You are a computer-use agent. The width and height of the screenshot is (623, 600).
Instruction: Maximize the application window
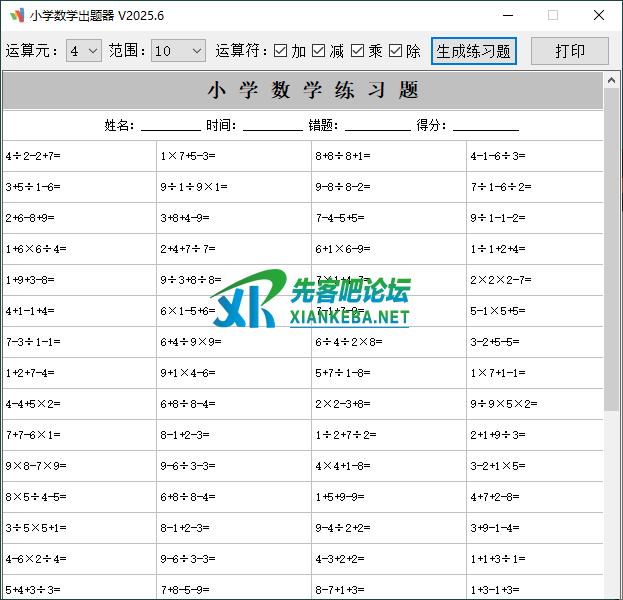tap(553, 16)
